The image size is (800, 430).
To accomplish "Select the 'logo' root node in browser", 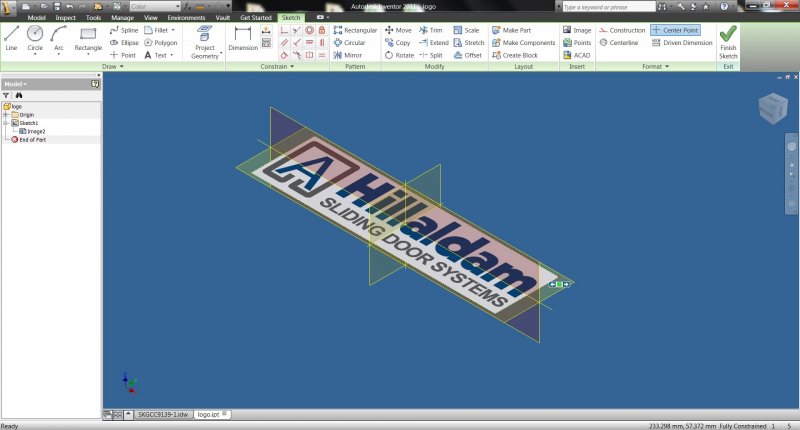I will pos(13,107).
